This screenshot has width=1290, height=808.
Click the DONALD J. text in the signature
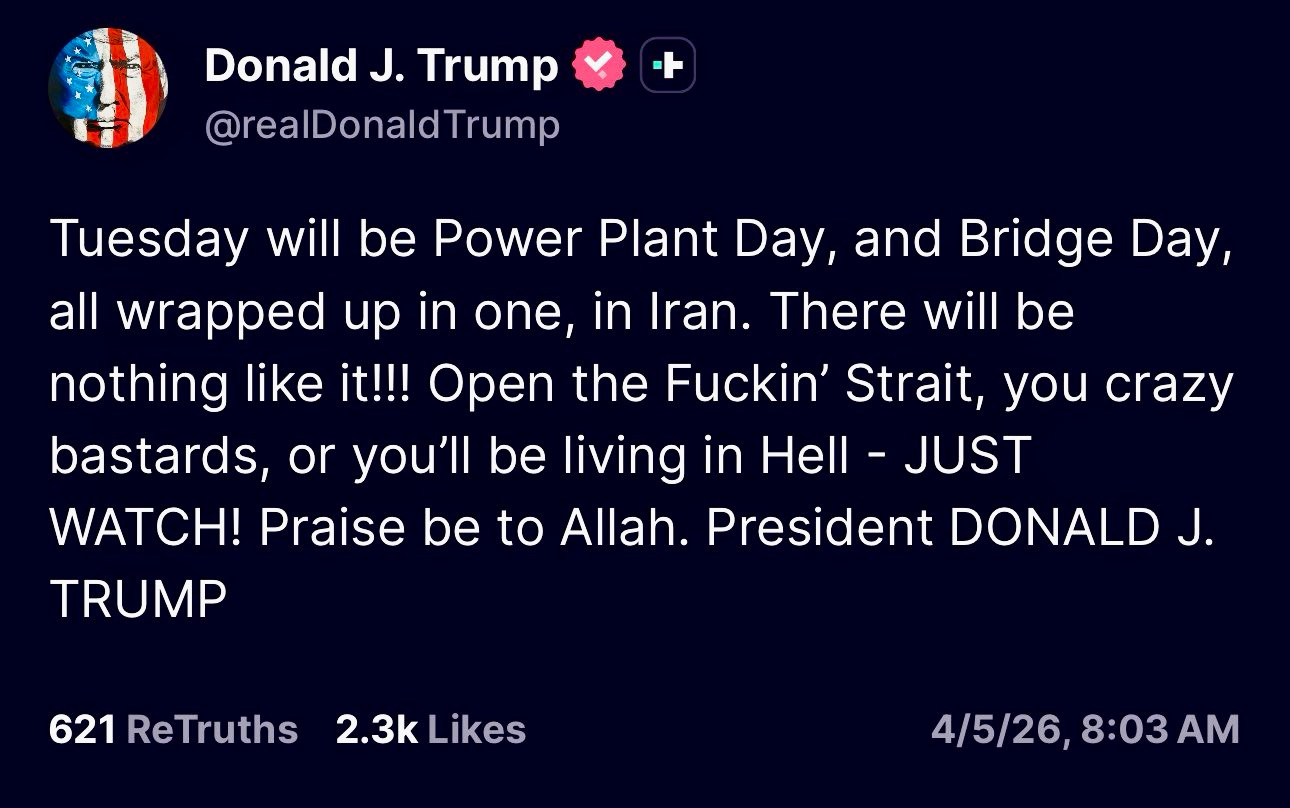[1079, 528]
